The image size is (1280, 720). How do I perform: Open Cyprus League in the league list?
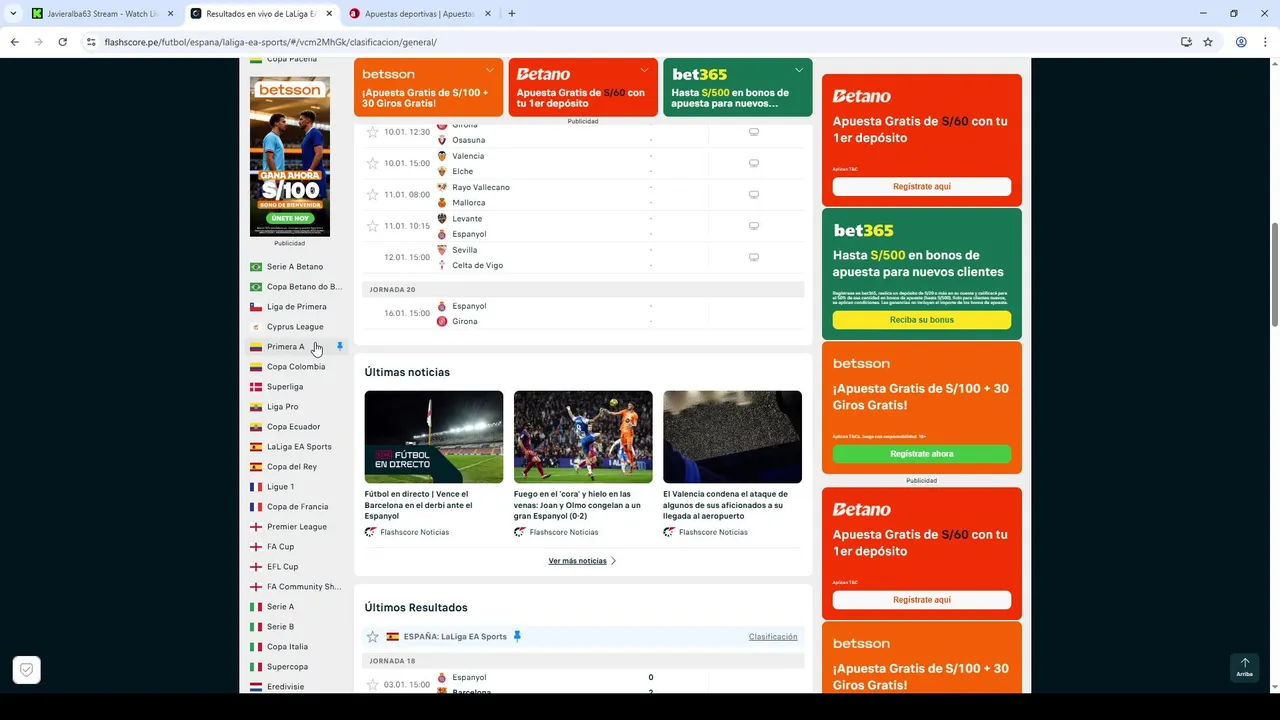pos(295,327)
